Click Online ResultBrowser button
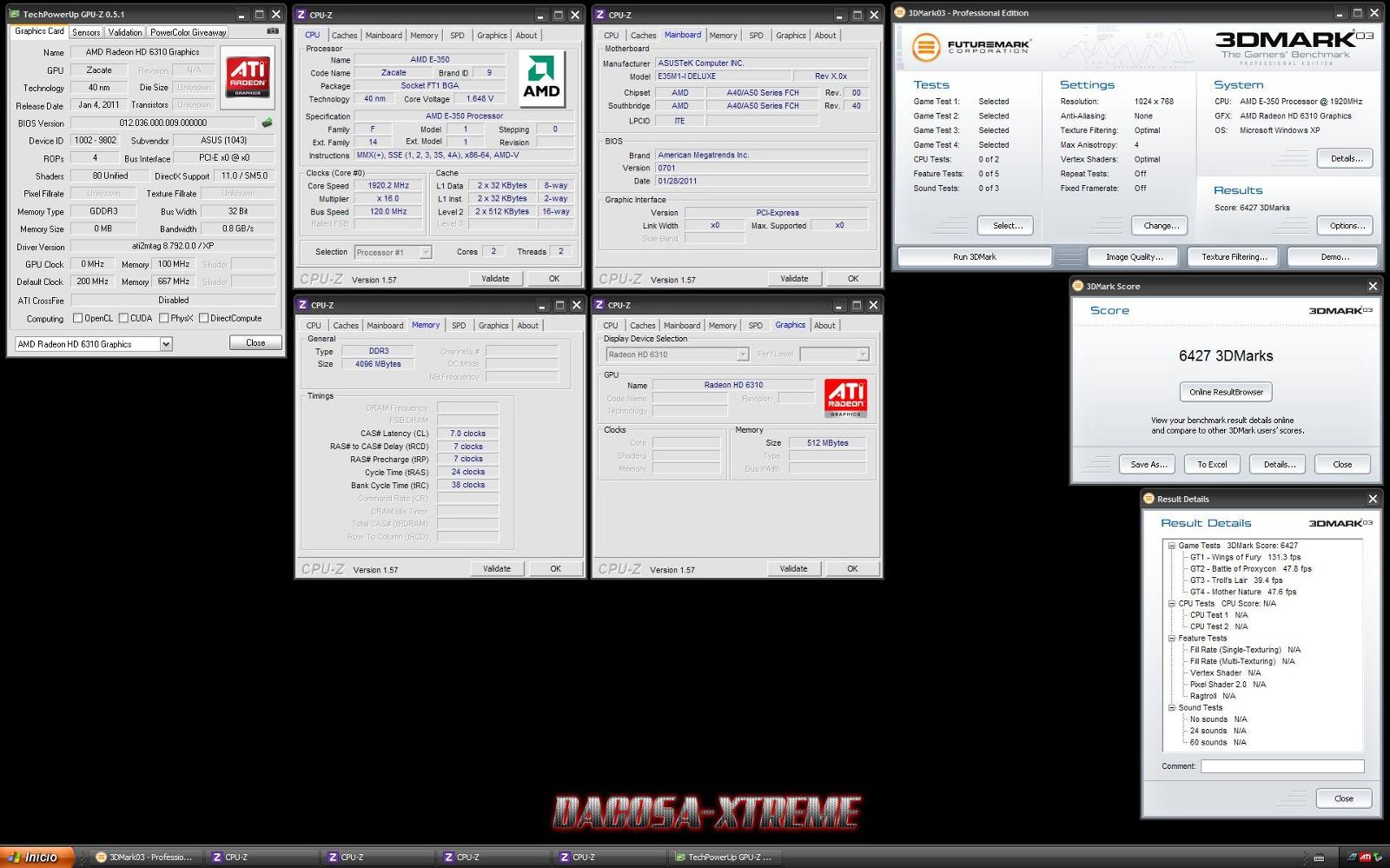 pyautogui.click(x=1226, y=392)
